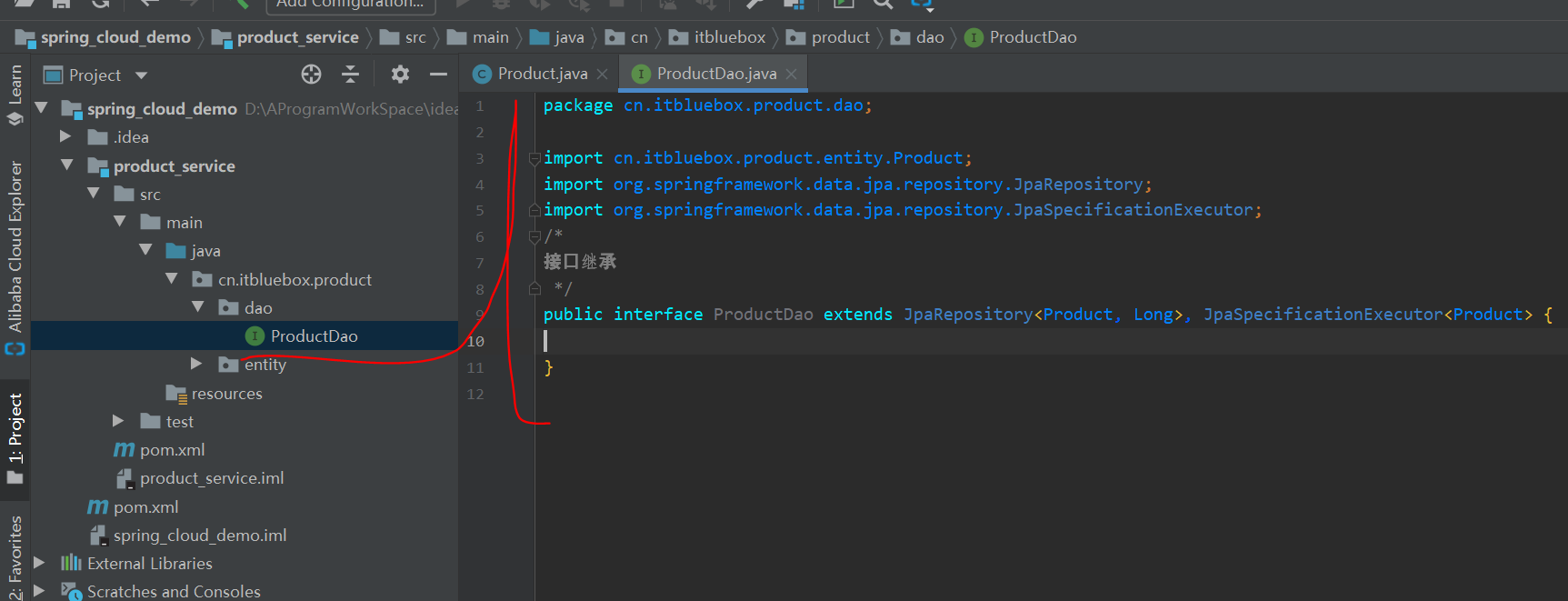Collapse the cn.itbluebox.product package arrow
This screenshot has width=1568, height=601.
(x=172, y=278)
